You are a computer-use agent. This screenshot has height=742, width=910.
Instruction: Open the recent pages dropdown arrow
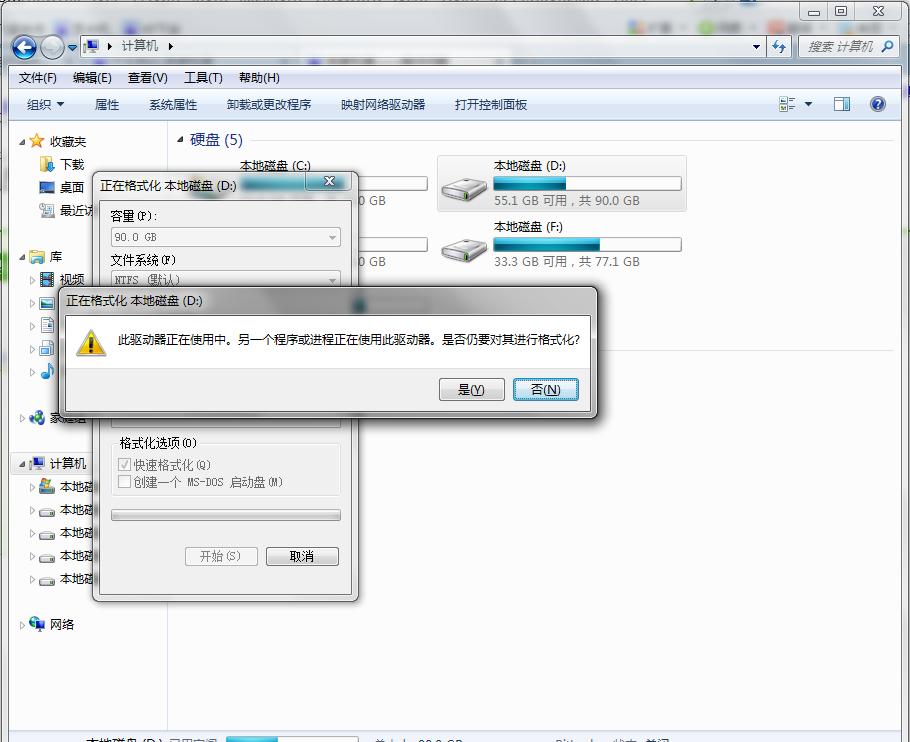pos(72,48)
